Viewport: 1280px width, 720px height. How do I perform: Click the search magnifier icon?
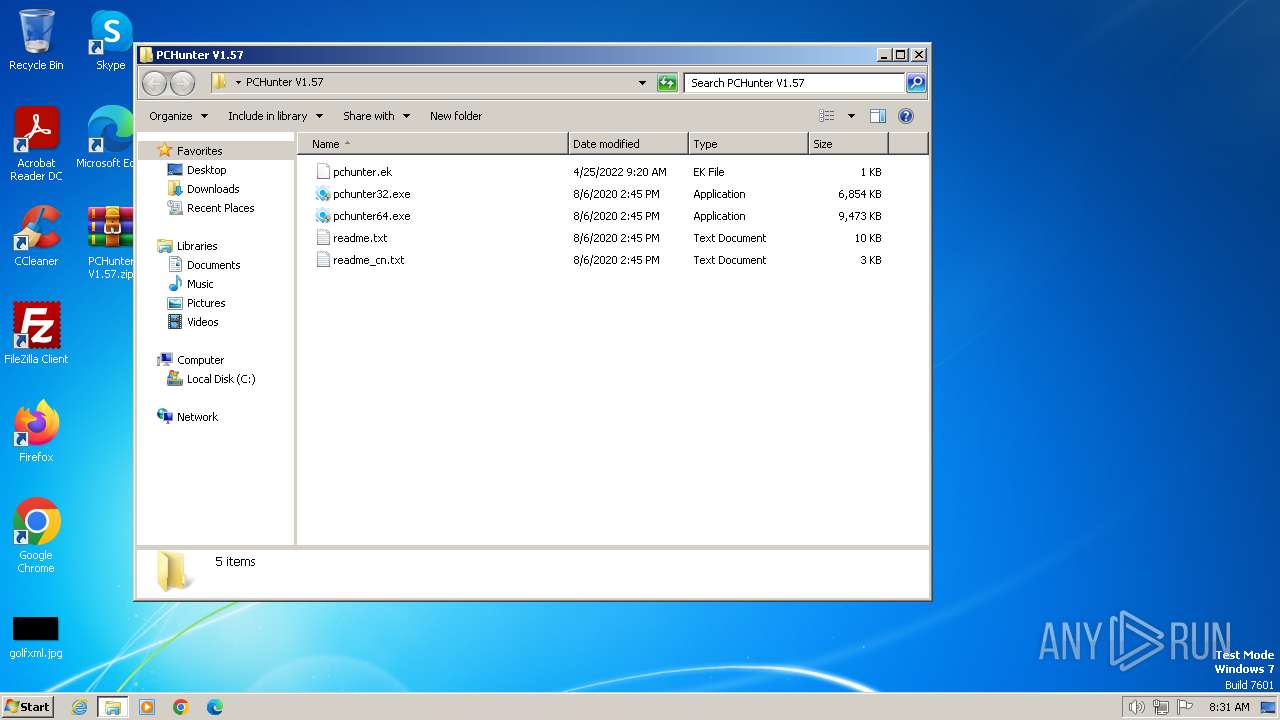(x=915, y=83)
